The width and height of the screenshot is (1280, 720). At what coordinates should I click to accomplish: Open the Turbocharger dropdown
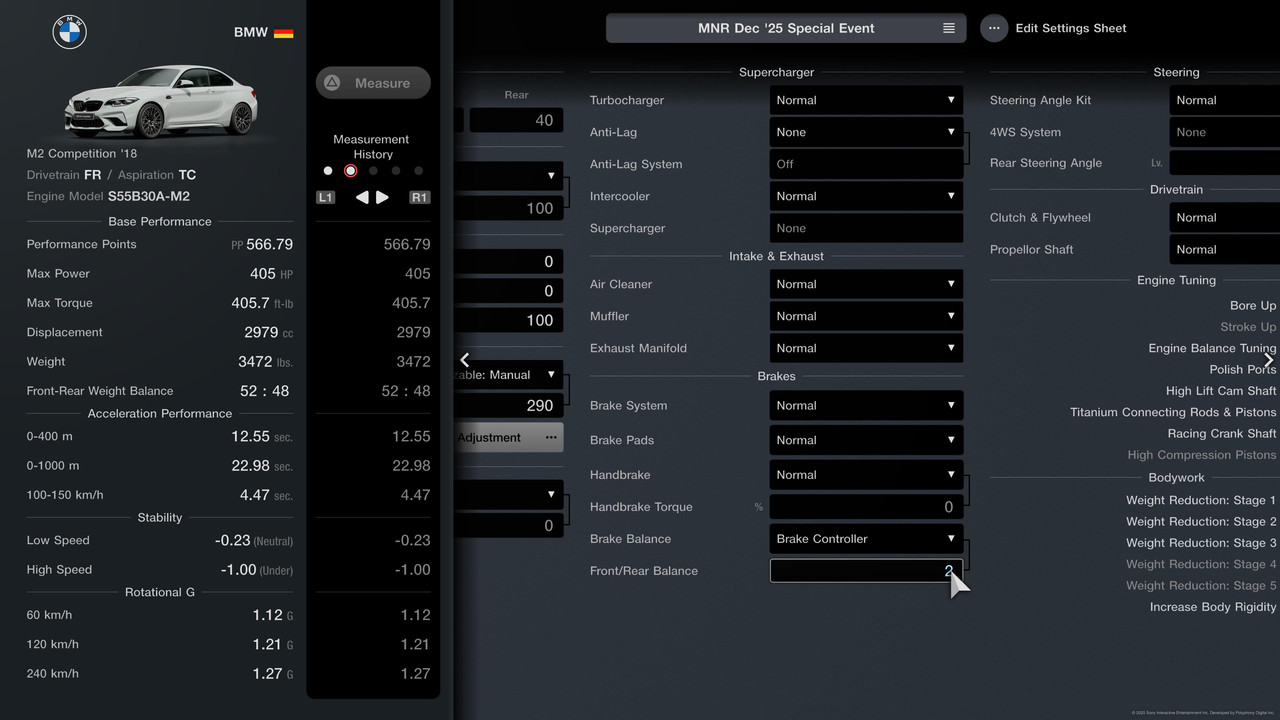pyautogui.click(x=865, y=100)
